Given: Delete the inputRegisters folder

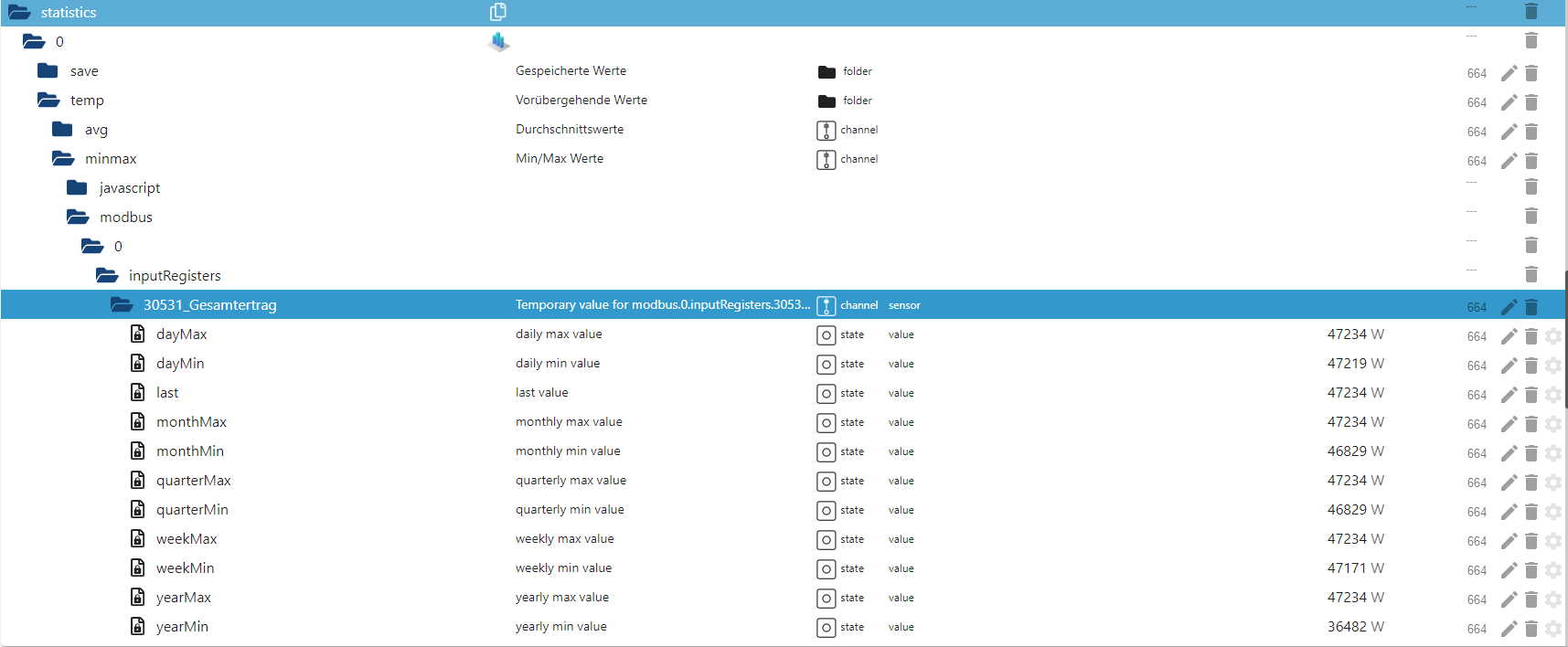Looking at the screenshot, I should (x=1531, y=274).
